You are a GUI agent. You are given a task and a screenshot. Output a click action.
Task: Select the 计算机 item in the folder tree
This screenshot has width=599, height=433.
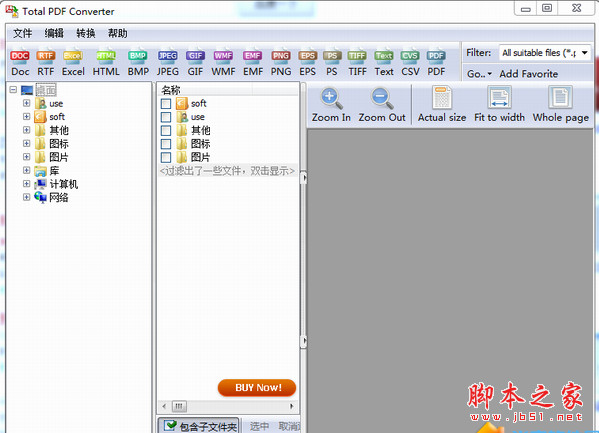tap(63, 184)
